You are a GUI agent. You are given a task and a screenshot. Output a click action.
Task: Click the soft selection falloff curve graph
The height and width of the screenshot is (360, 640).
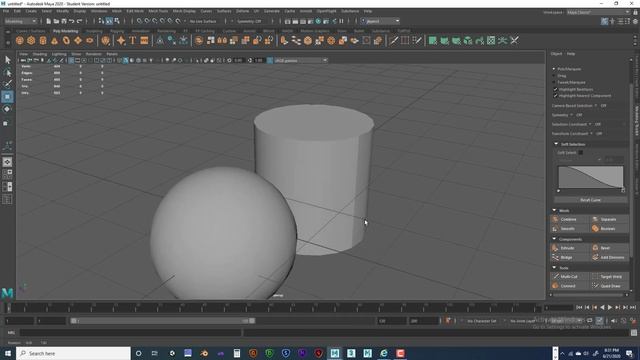coord(591,177)
